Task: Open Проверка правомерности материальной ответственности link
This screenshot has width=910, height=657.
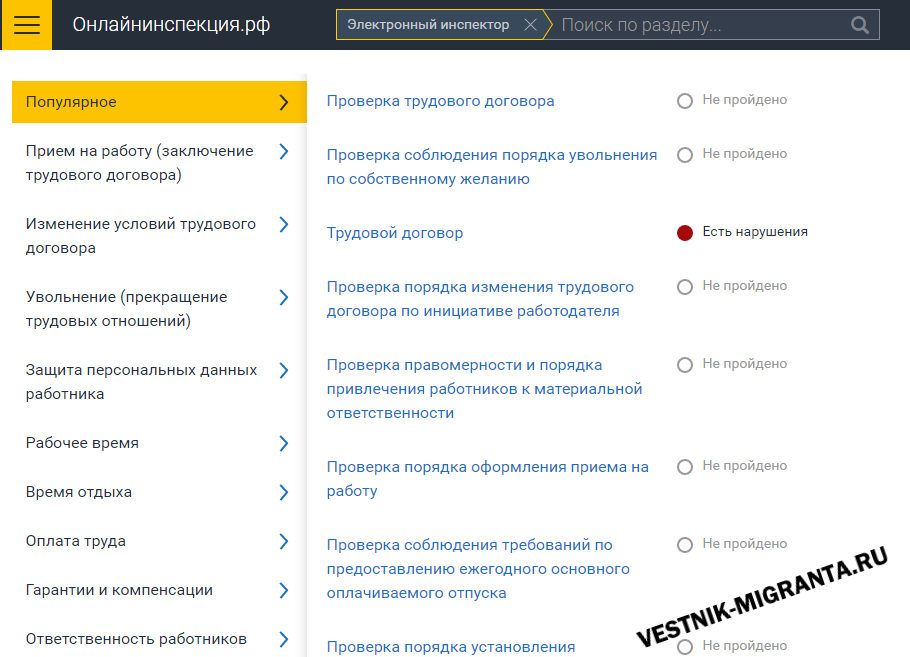Action: (484, 389)
